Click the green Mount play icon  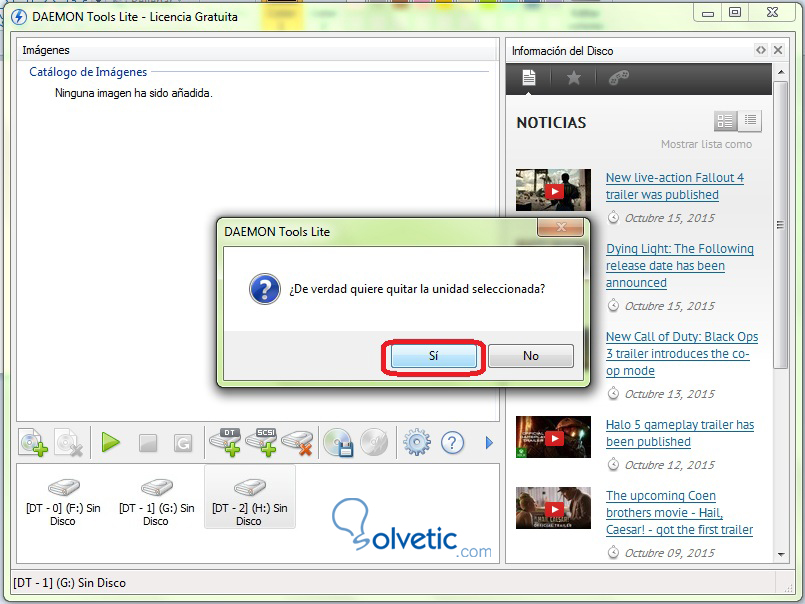click(x=110, y=442)
